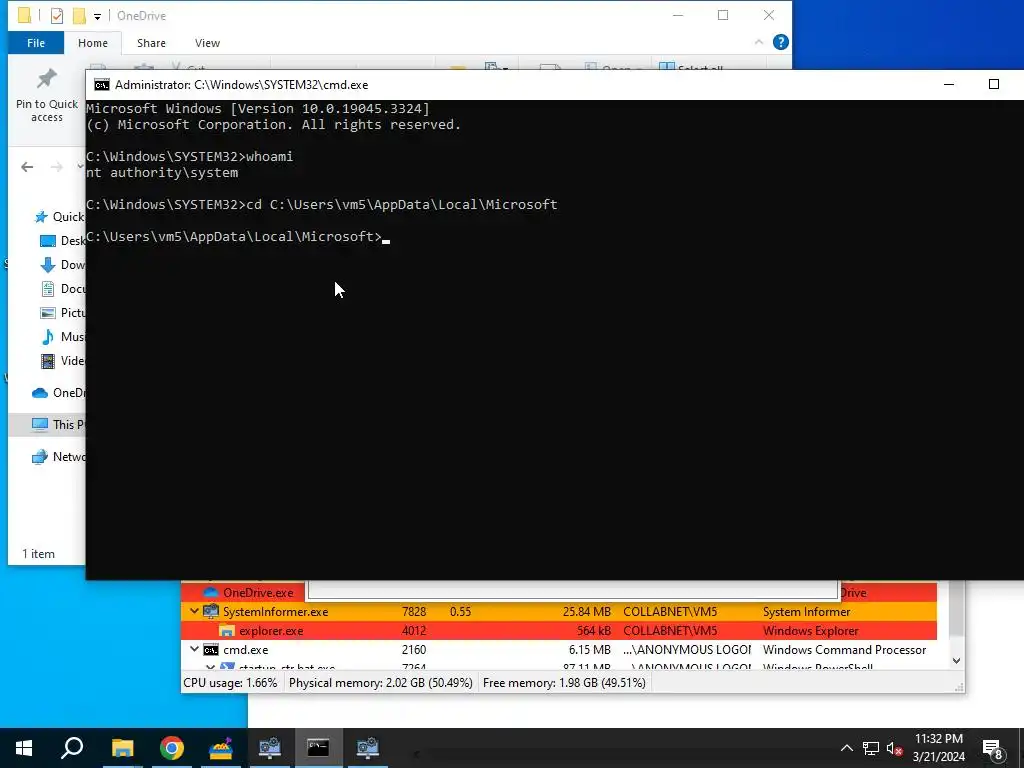Minimize the cmd.exe window

point(949,84)
